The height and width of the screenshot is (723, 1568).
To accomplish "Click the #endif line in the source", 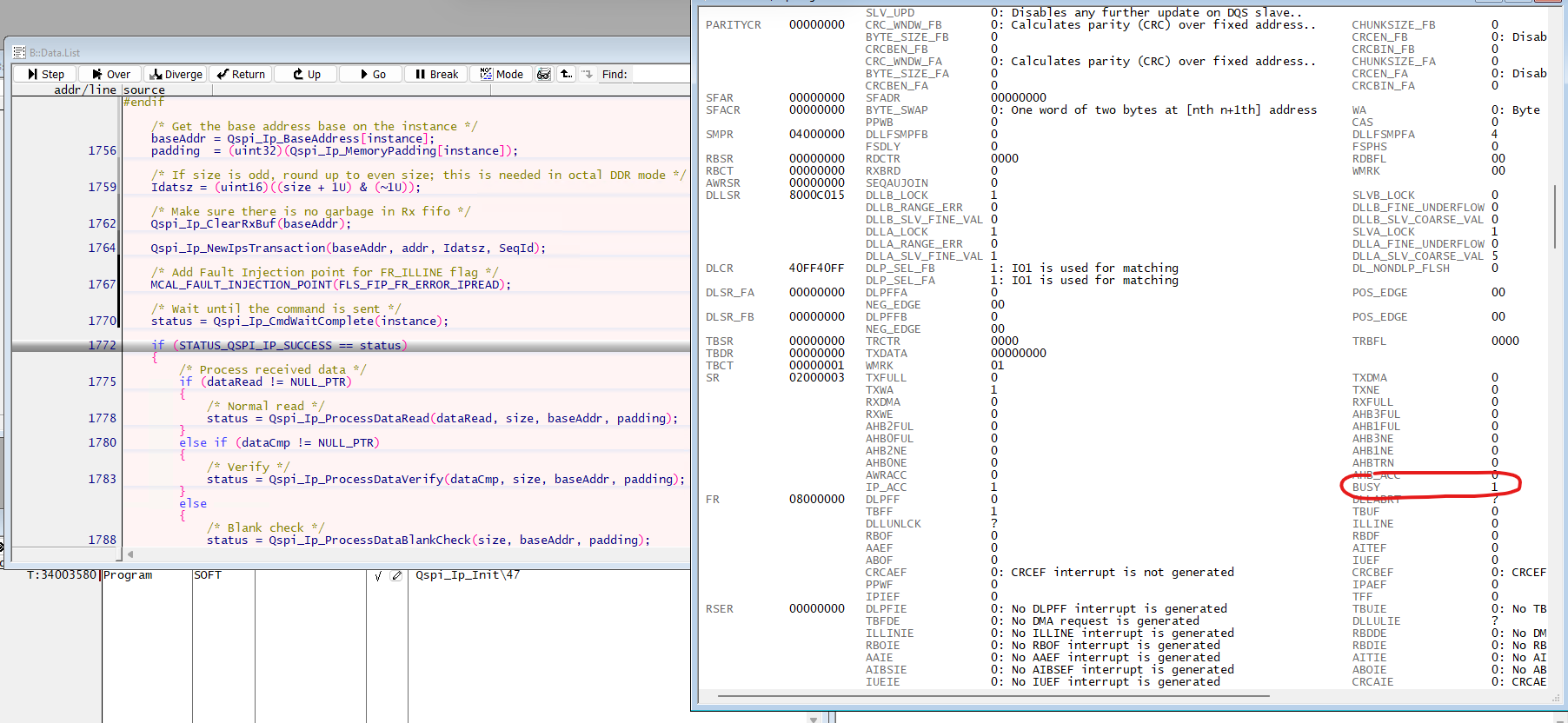I will (143, 102).
